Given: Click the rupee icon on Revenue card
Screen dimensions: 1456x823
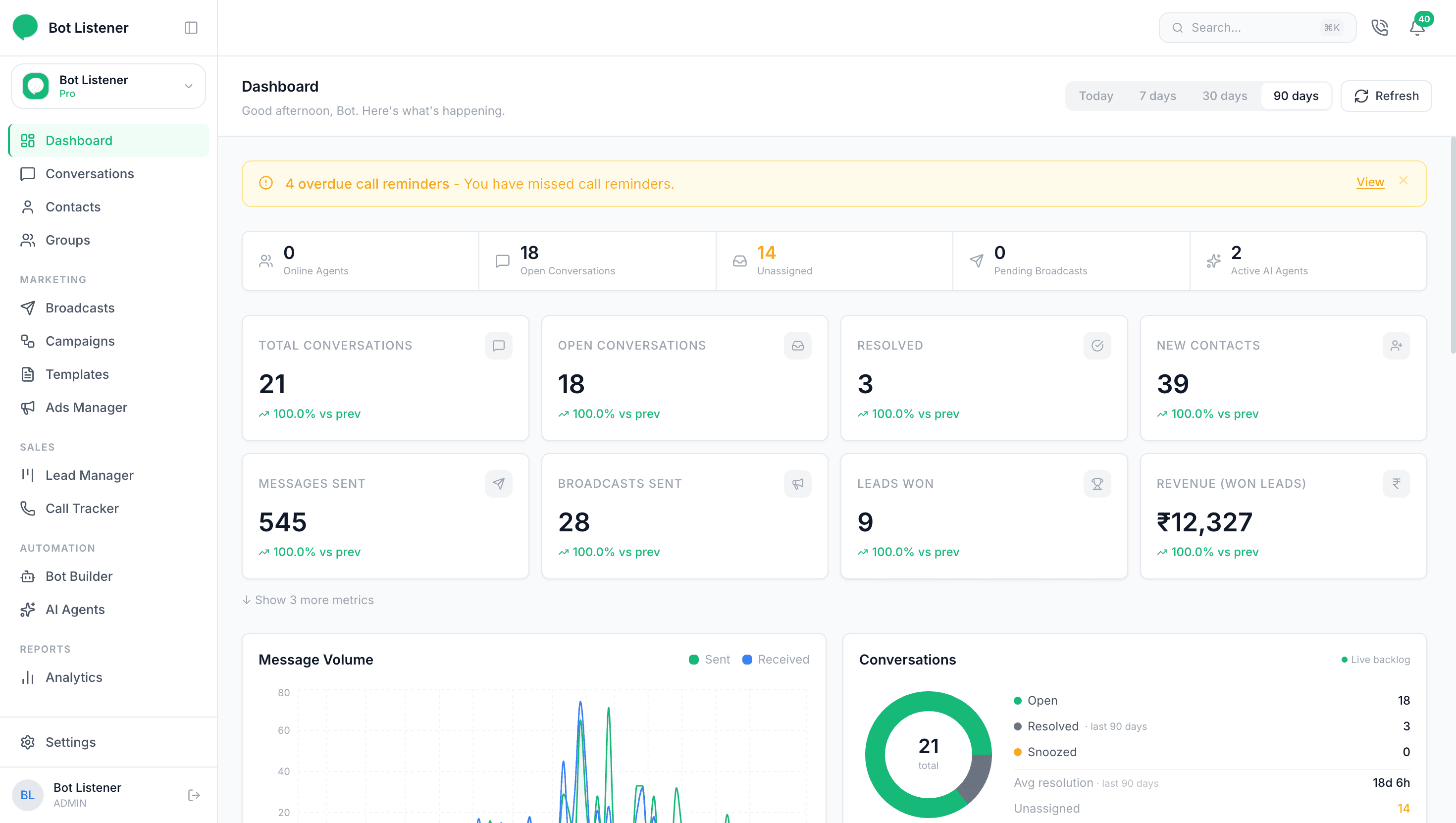Looking at the screenshot, I should [1396, 484].
